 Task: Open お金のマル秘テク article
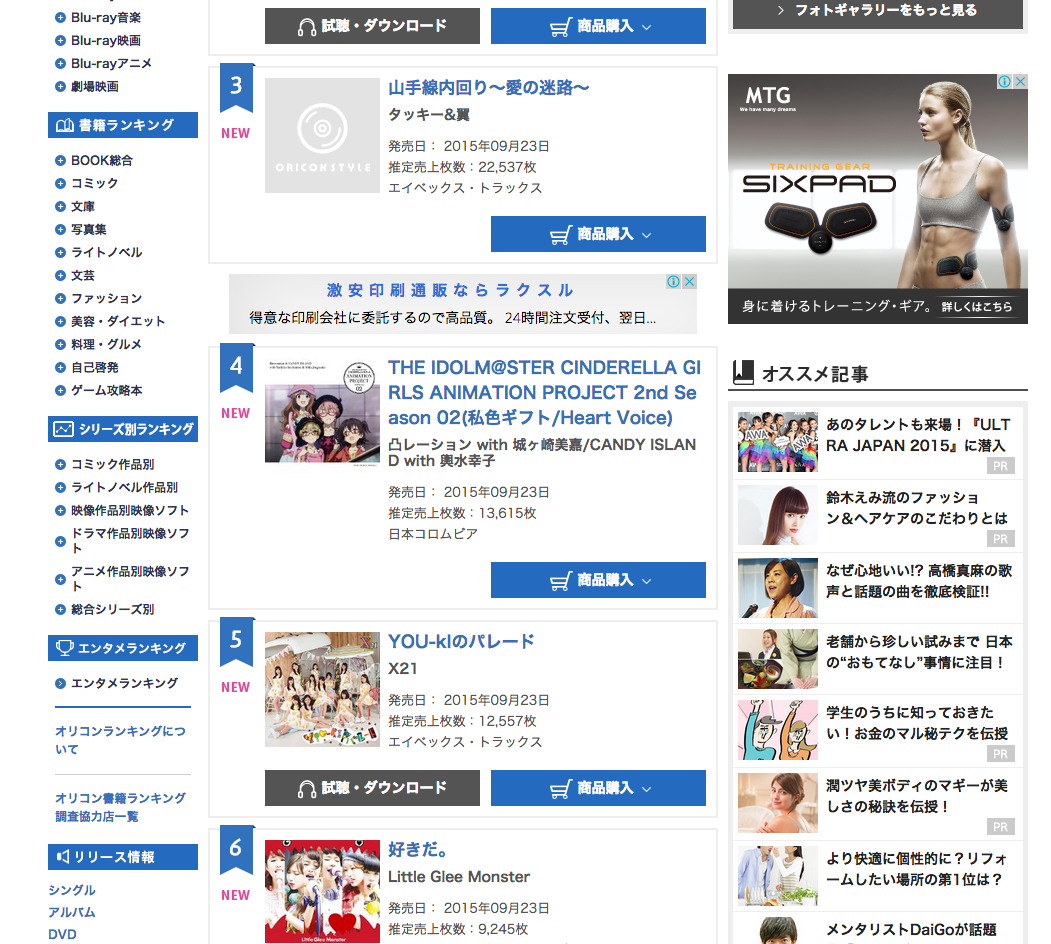(877, 730)
